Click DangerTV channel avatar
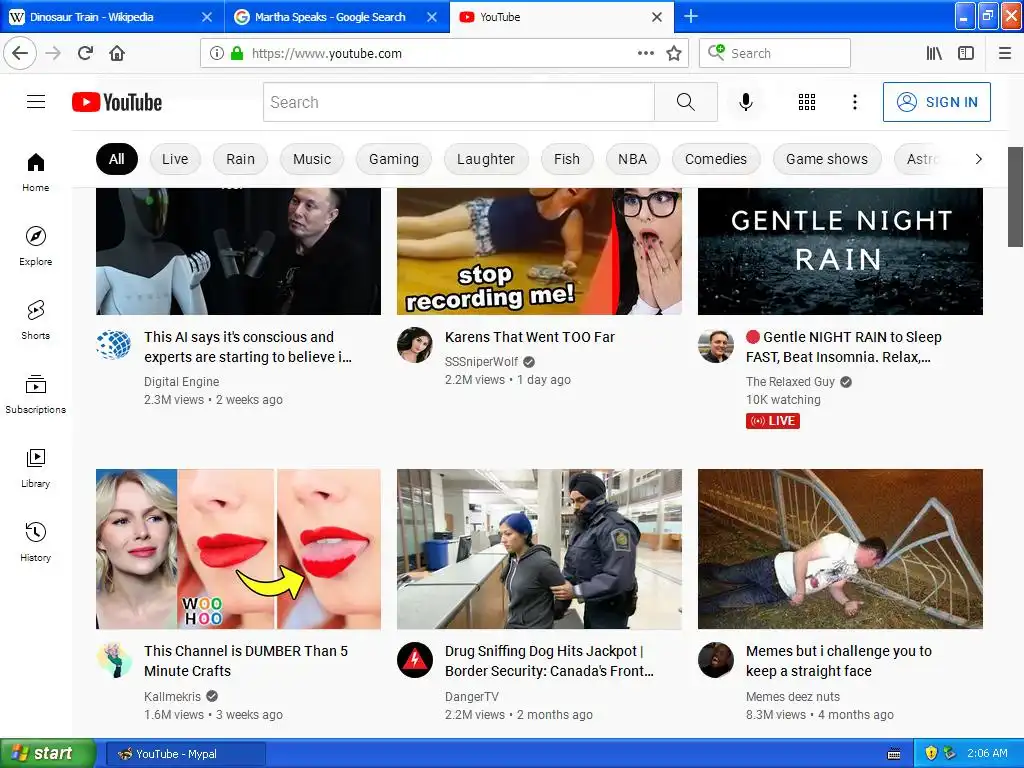Viewport: 1024px width, 768px height. click(415, 660)
